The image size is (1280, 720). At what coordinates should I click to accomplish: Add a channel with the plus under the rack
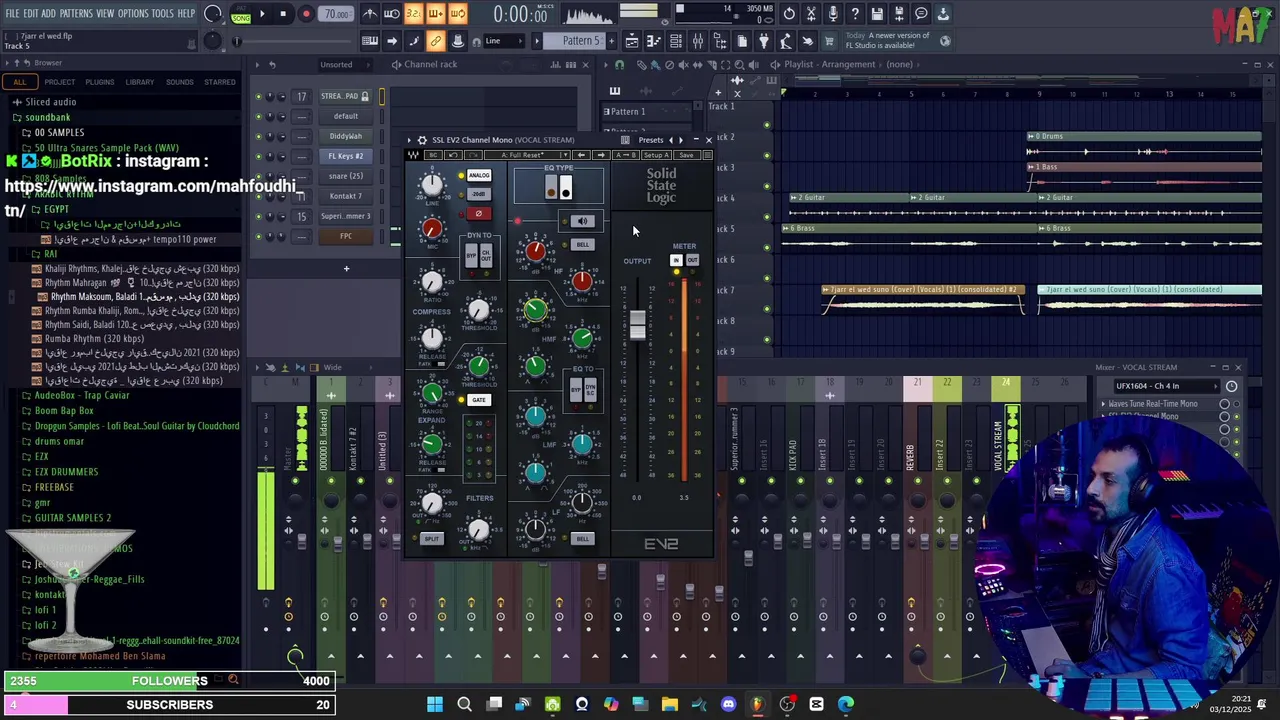[346, 268]
